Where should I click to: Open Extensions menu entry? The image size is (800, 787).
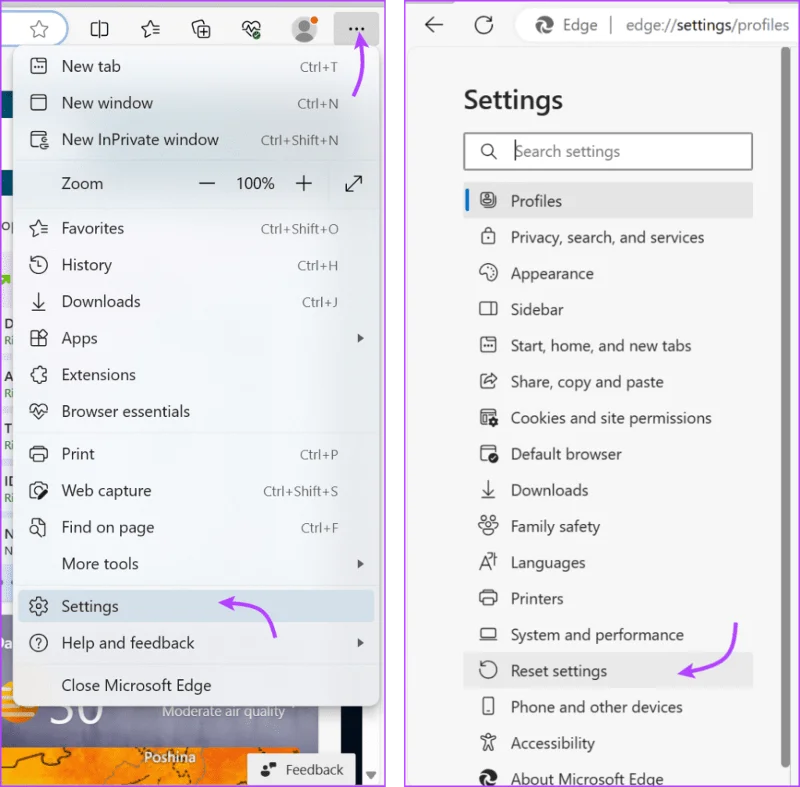coord(196,375)
